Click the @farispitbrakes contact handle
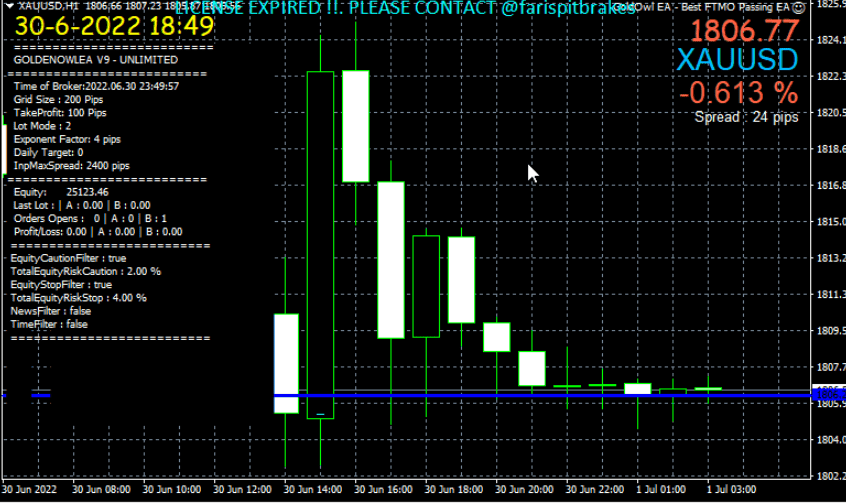Image resolution: width=846 pixels, height=503 pixels. pyautogui.click(x=567, y=8)
